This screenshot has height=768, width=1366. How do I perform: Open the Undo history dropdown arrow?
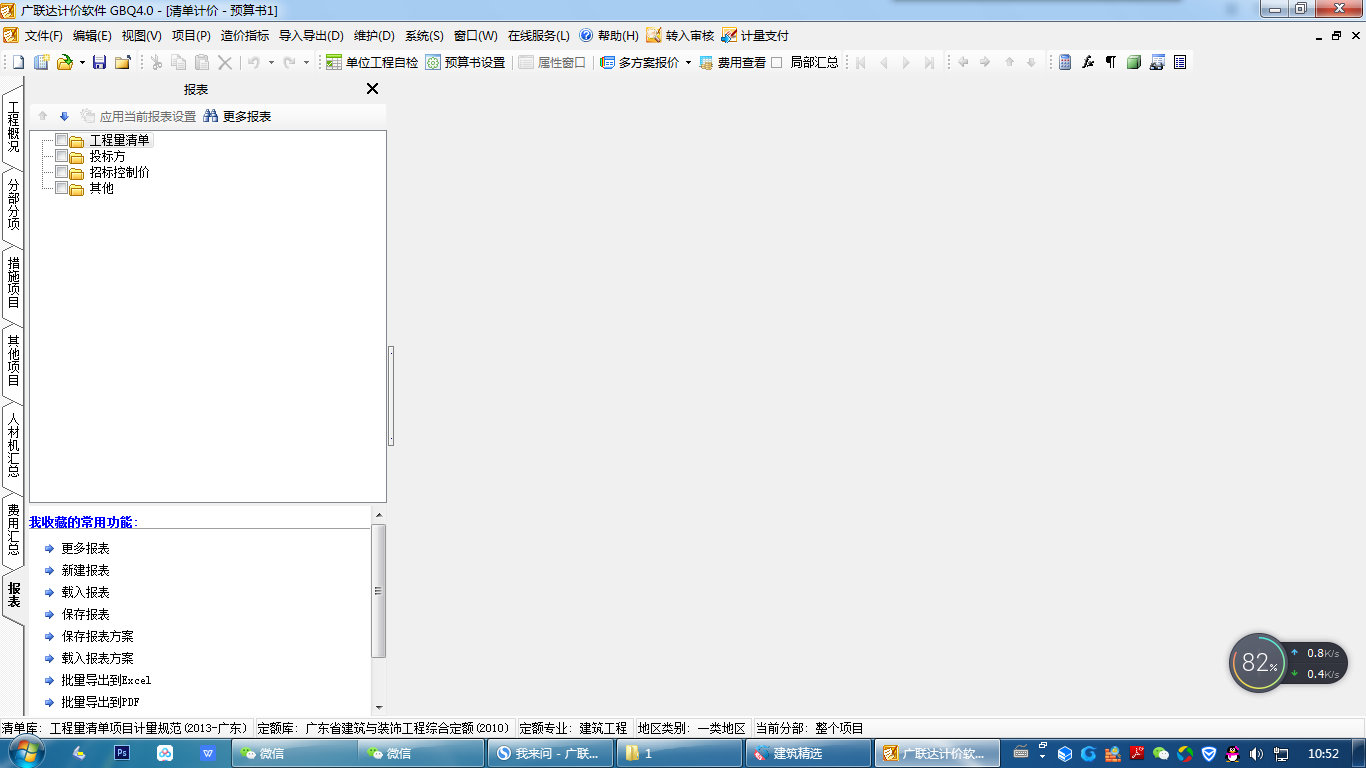pos(271,62)
